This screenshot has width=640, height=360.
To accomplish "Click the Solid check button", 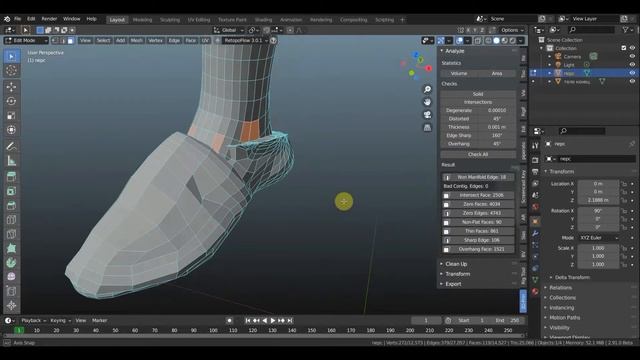I will coord(478,94).
